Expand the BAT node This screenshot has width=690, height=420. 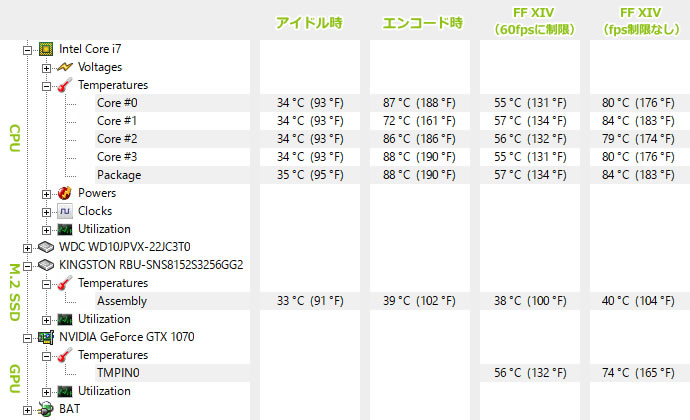(27, 410)
